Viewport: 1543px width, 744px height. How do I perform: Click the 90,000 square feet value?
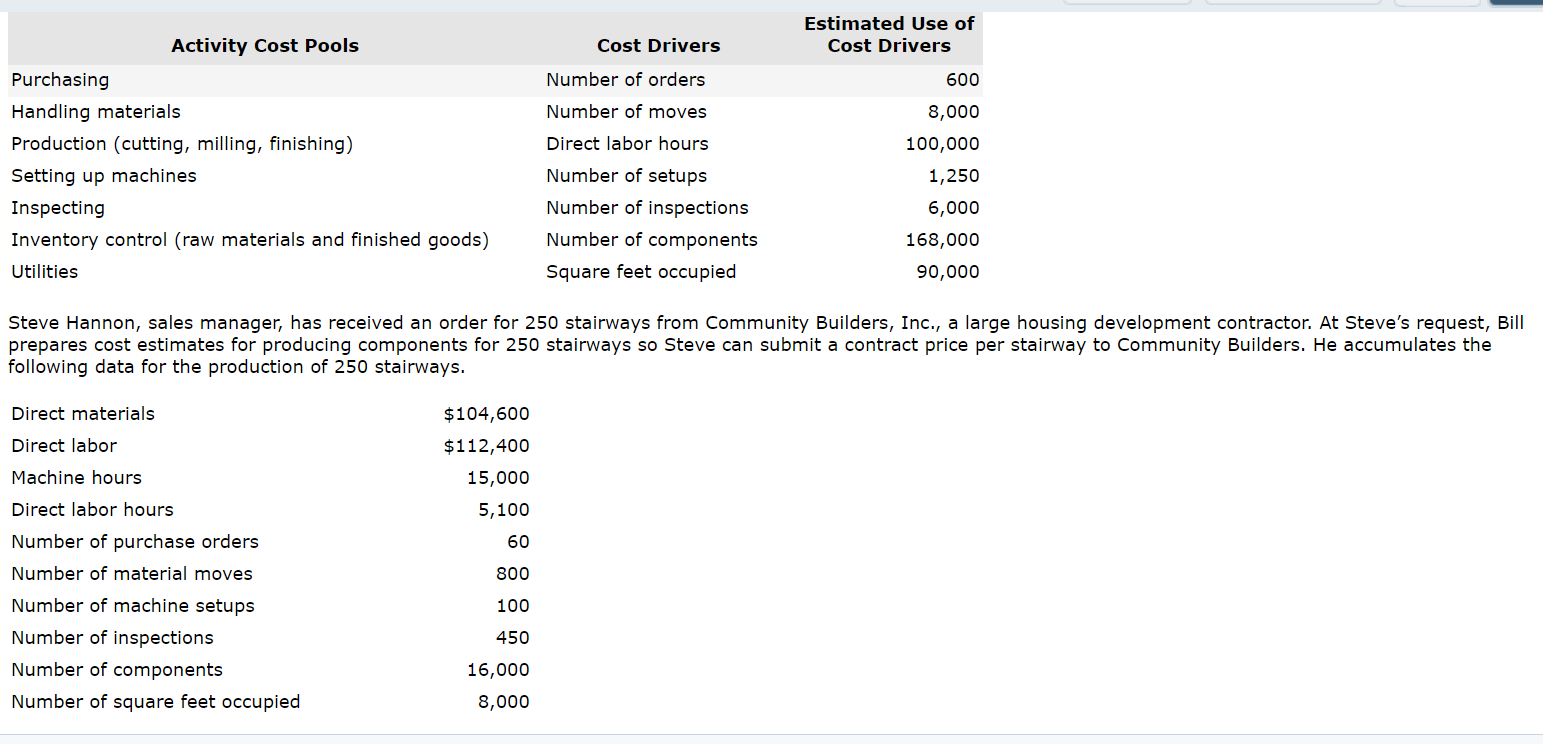point(948,271)
